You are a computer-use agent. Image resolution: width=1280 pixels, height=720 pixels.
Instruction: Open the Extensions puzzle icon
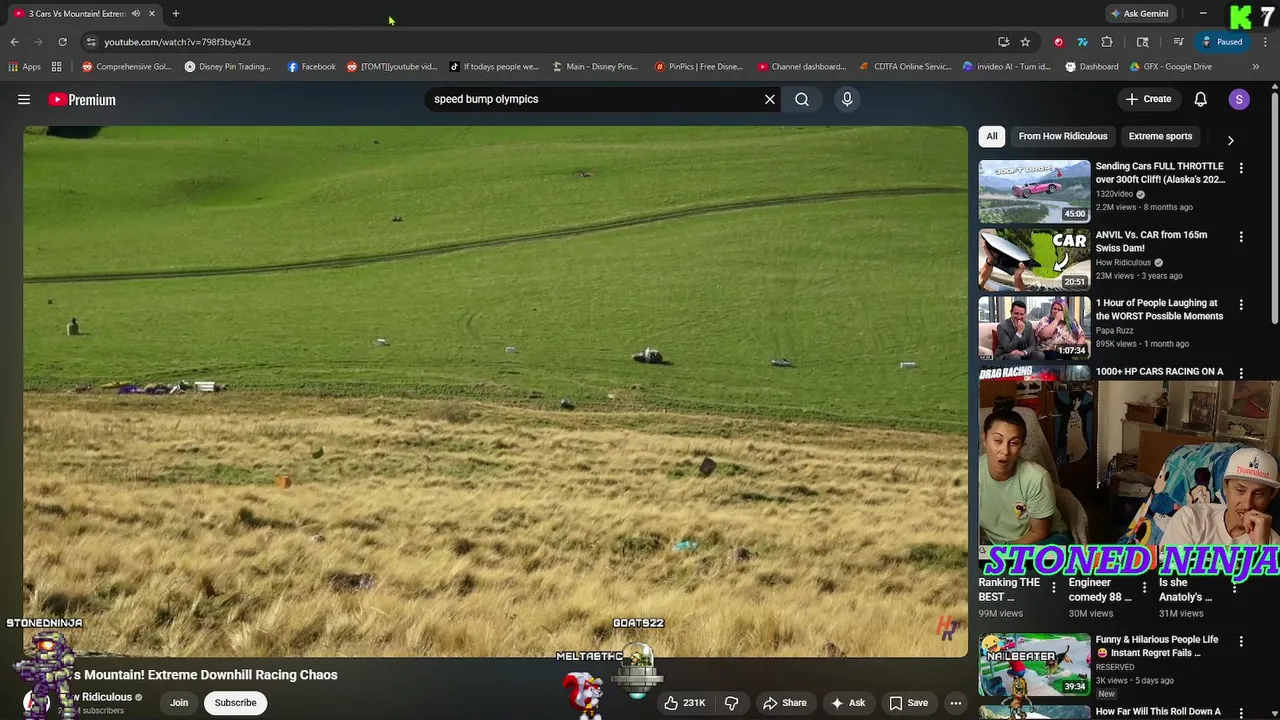(x=1107, y=42)
